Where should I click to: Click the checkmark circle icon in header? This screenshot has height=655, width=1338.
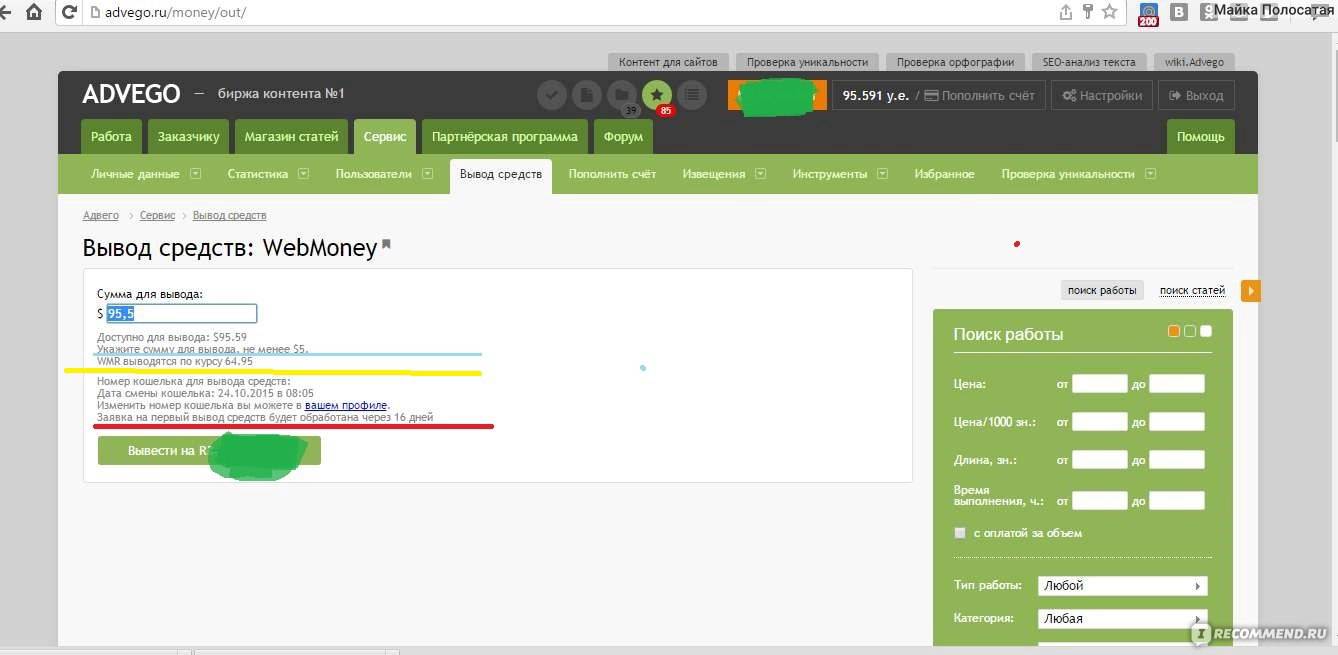pyautogui.click(x=552, y=95)
